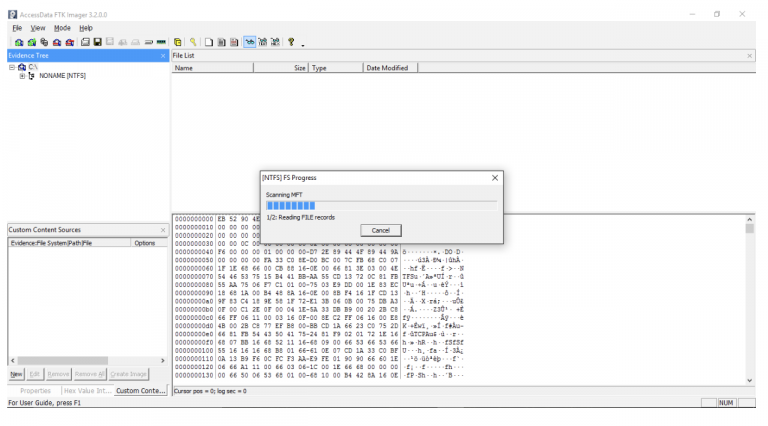Click the custom content horizontal scrollbar thumb
Screen dimensions: 768x426
(63, 360)
